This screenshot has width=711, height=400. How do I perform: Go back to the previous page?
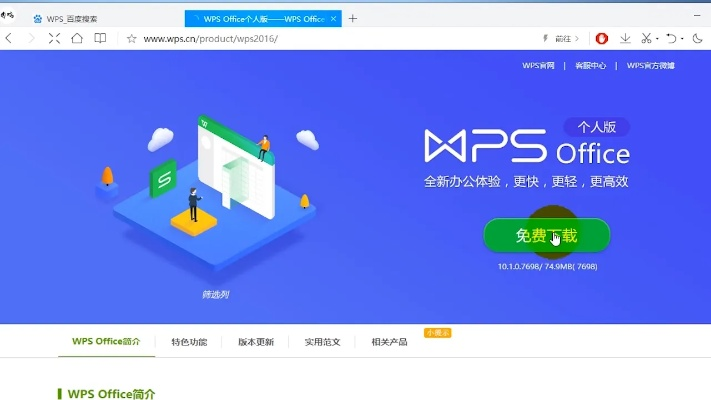pos(9,38)
